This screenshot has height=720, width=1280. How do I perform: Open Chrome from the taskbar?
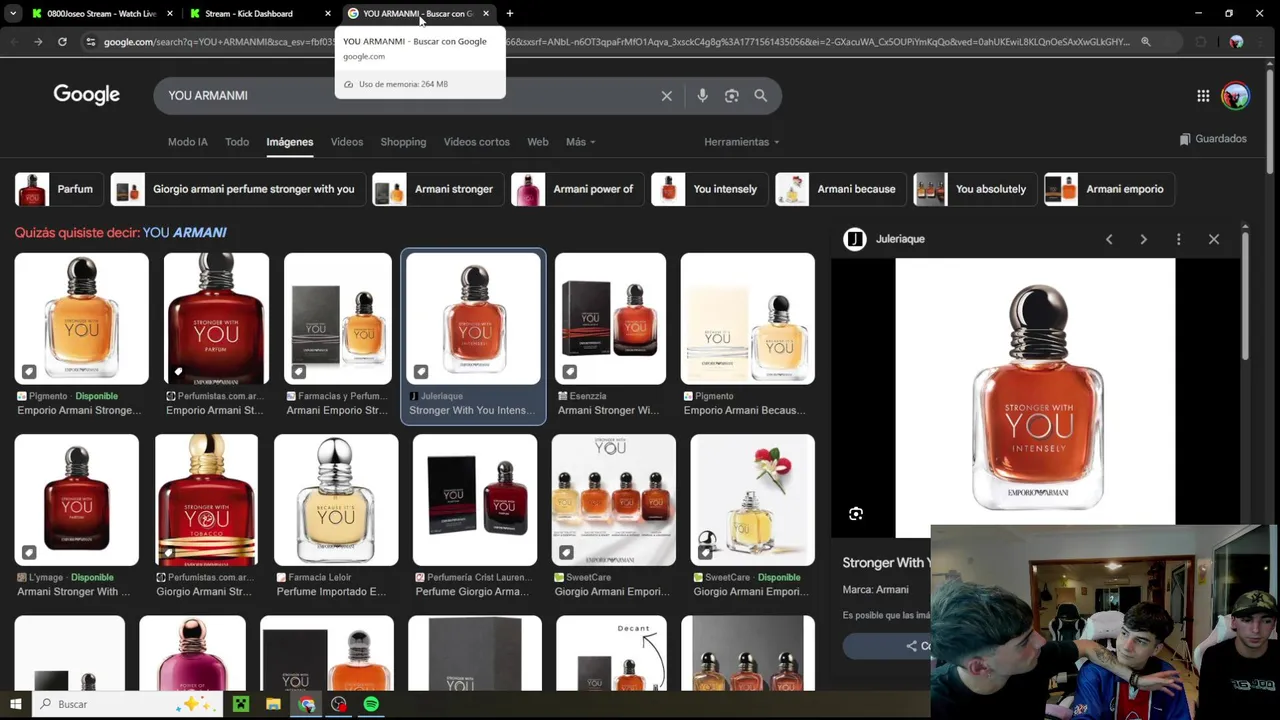pyautogui.click(x=306, y=704)
